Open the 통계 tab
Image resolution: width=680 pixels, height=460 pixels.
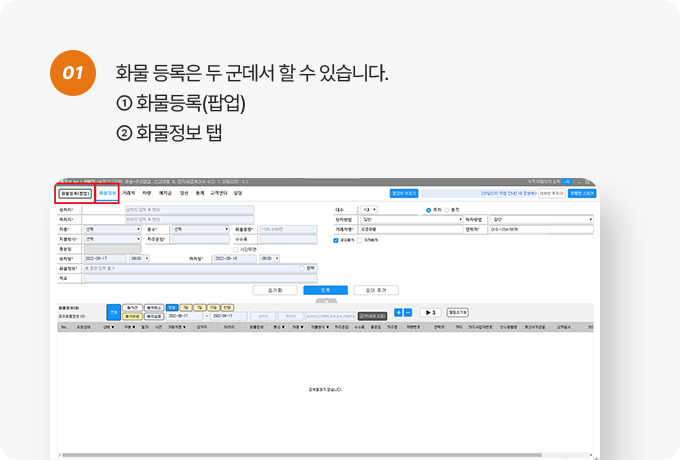click(x=199, y=193)
